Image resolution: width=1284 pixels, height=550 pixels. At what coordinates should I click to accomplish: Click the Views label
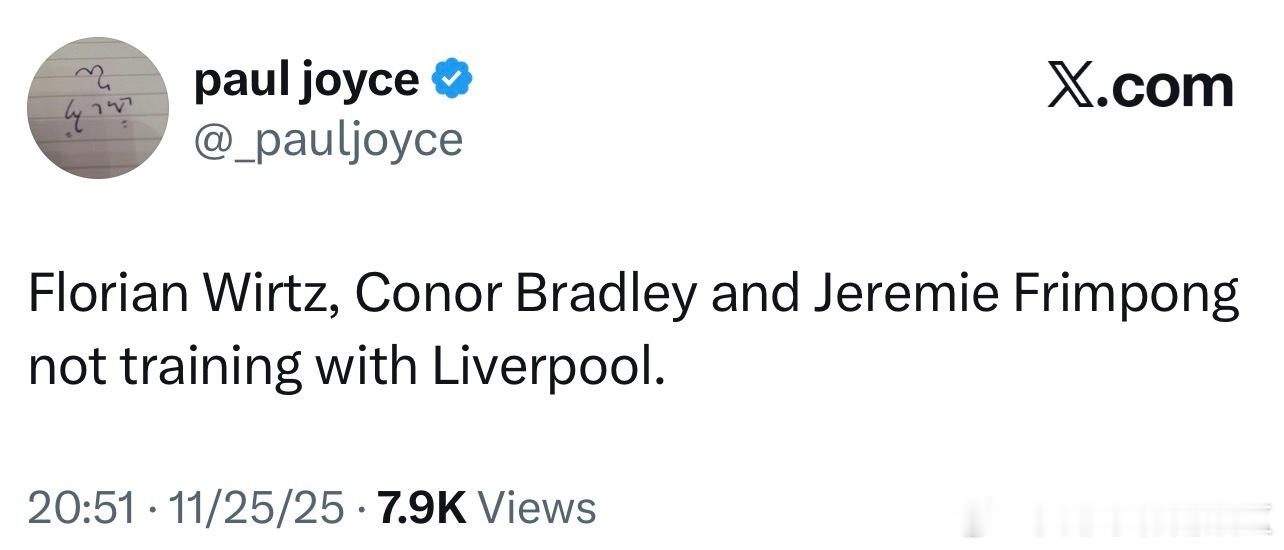pyautogui.click(x=538, y=508)
